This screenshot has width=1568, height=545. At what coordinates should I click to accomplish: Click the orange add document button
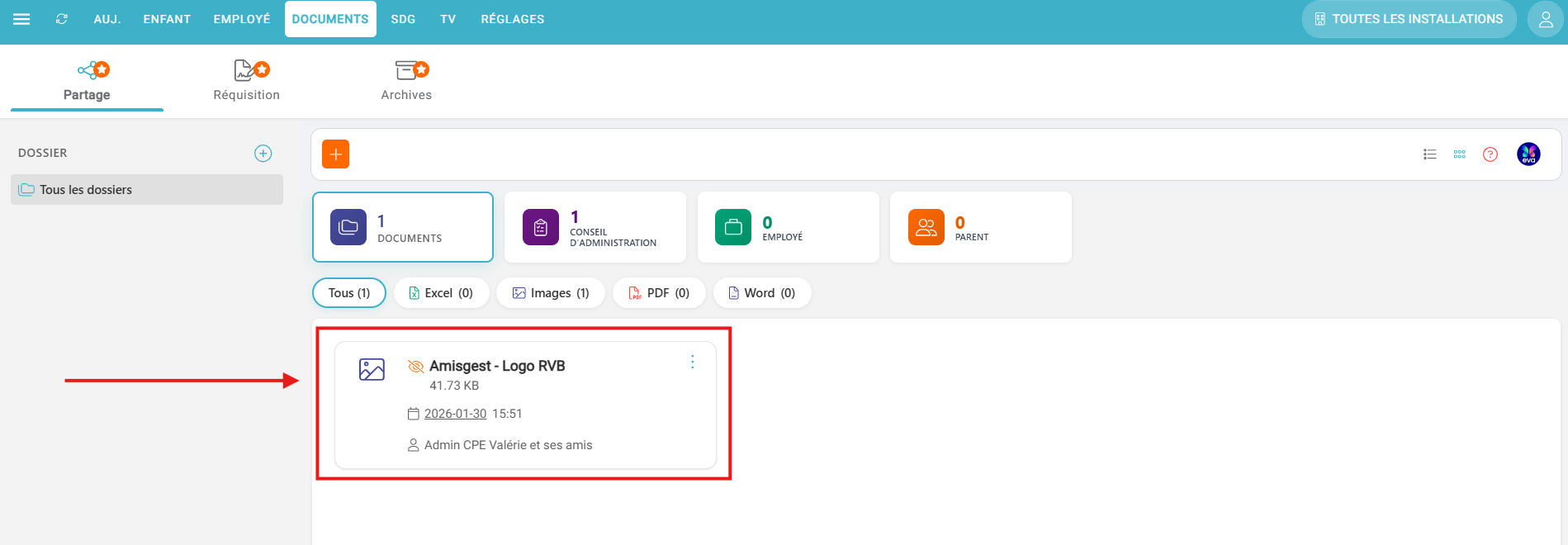[335, 154]
